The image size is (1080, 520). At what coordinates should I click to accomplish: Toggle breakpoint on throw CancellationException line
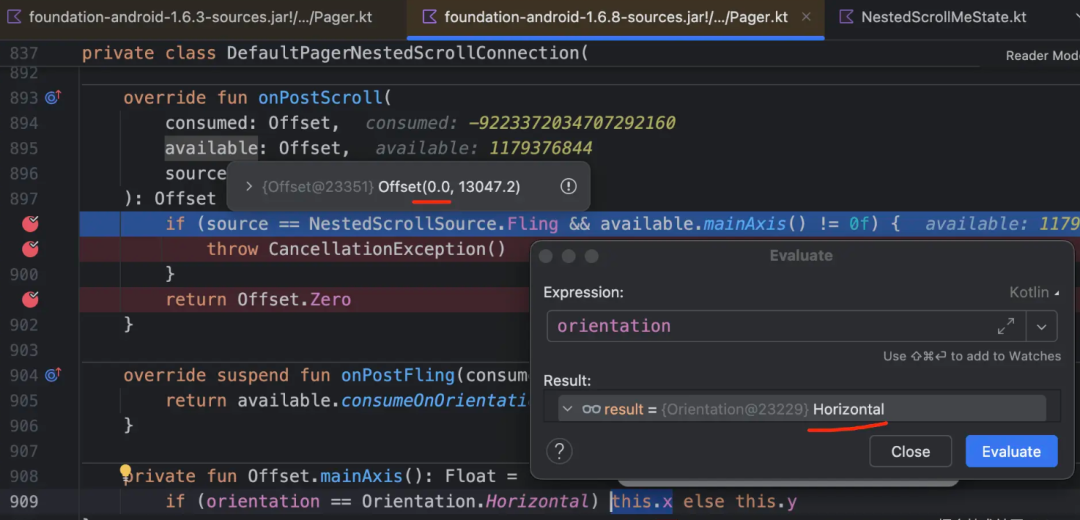30,249
